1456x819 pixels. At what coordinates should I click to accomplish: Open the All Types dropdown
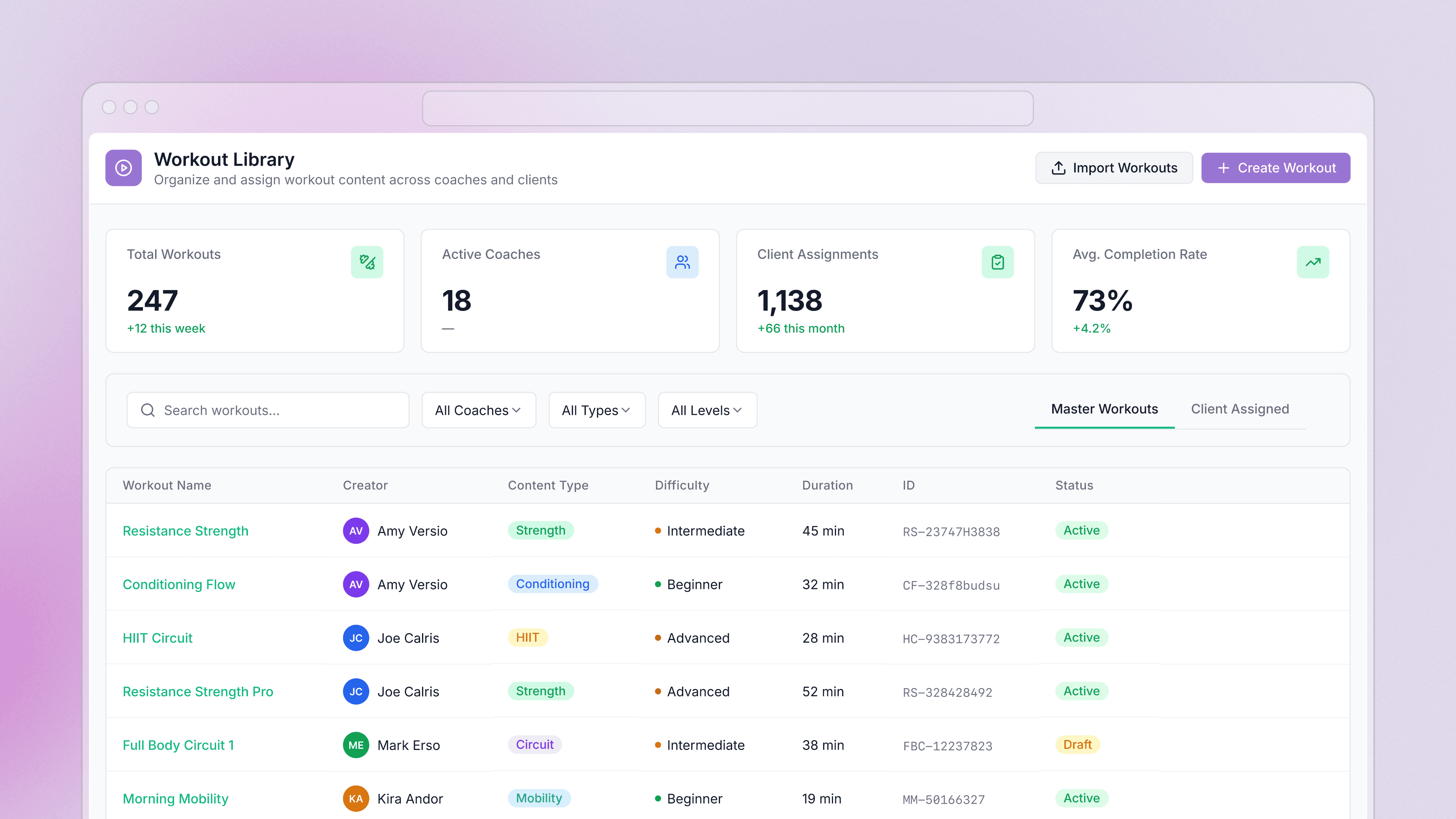click(x=597, y=410)
